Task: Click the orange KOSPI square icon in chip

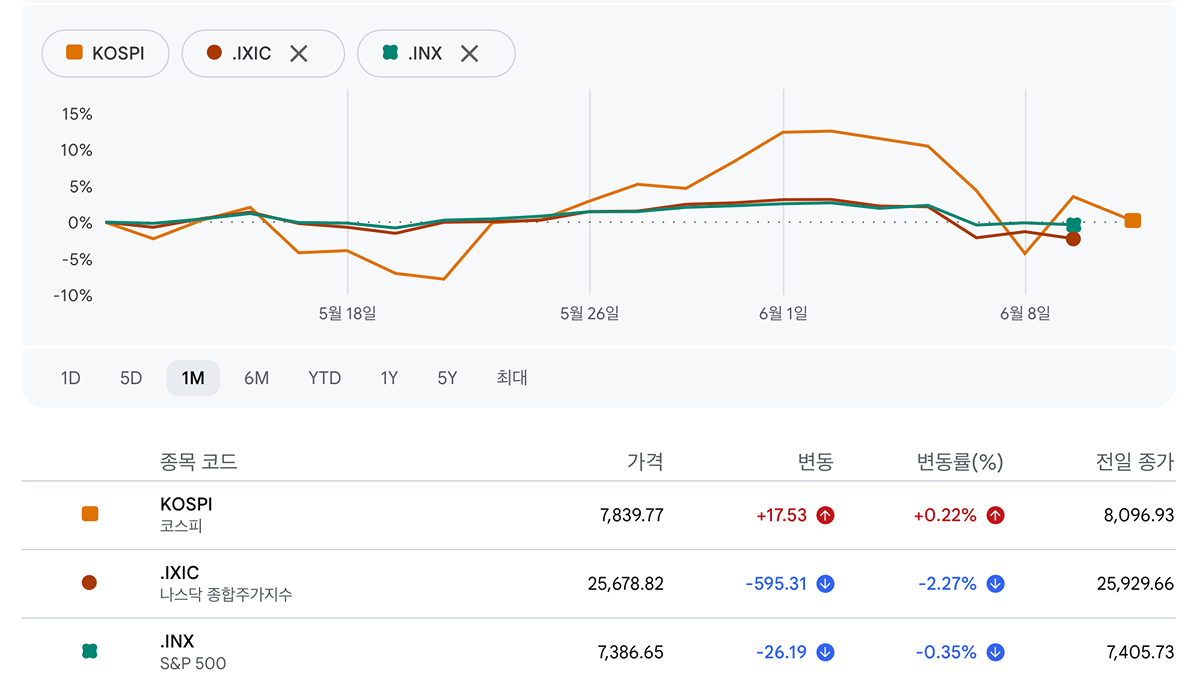Action: (x=74, y=54)
